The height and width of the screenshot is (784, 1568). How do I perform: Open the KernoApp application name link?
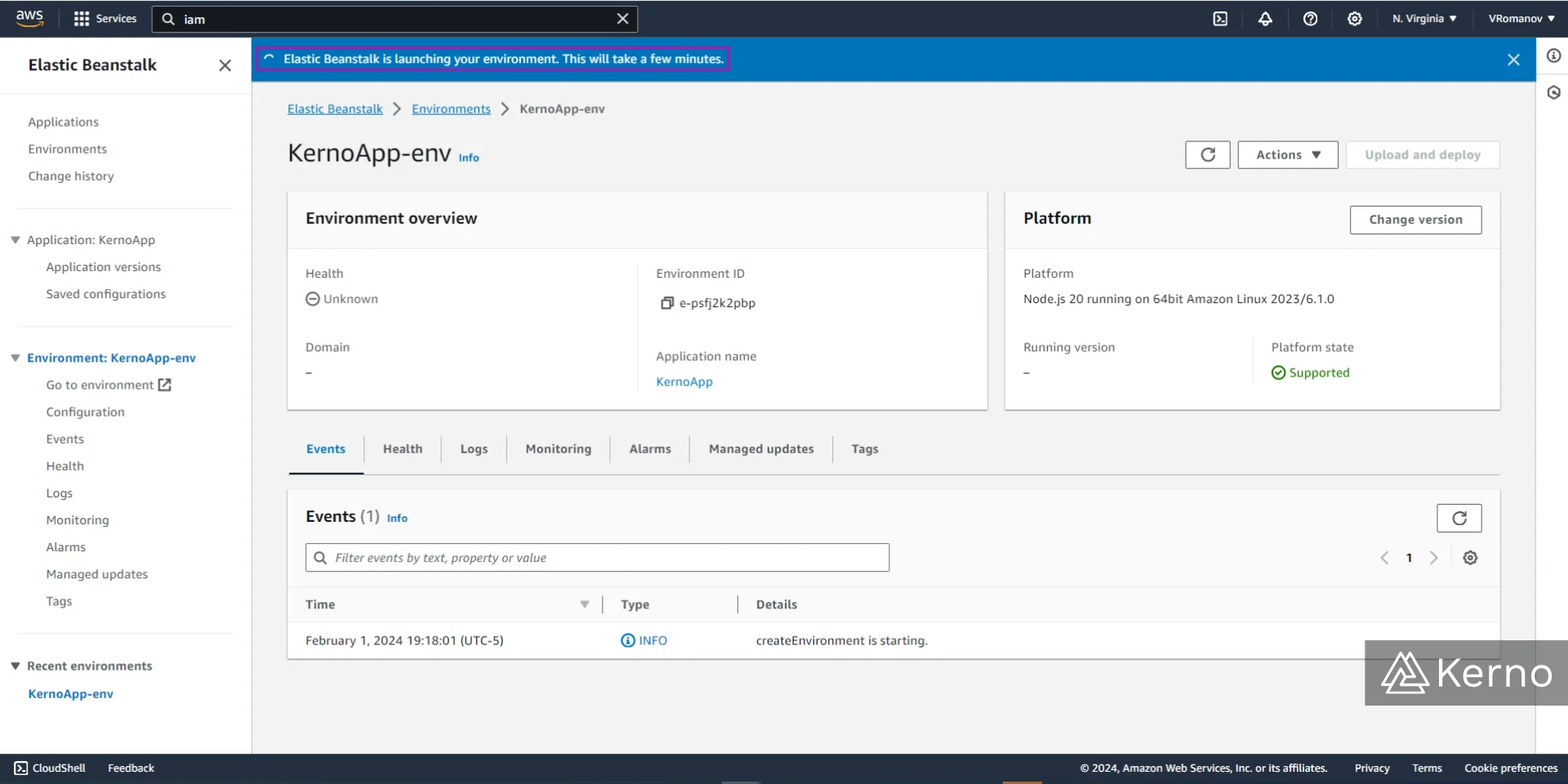[684, 382]
